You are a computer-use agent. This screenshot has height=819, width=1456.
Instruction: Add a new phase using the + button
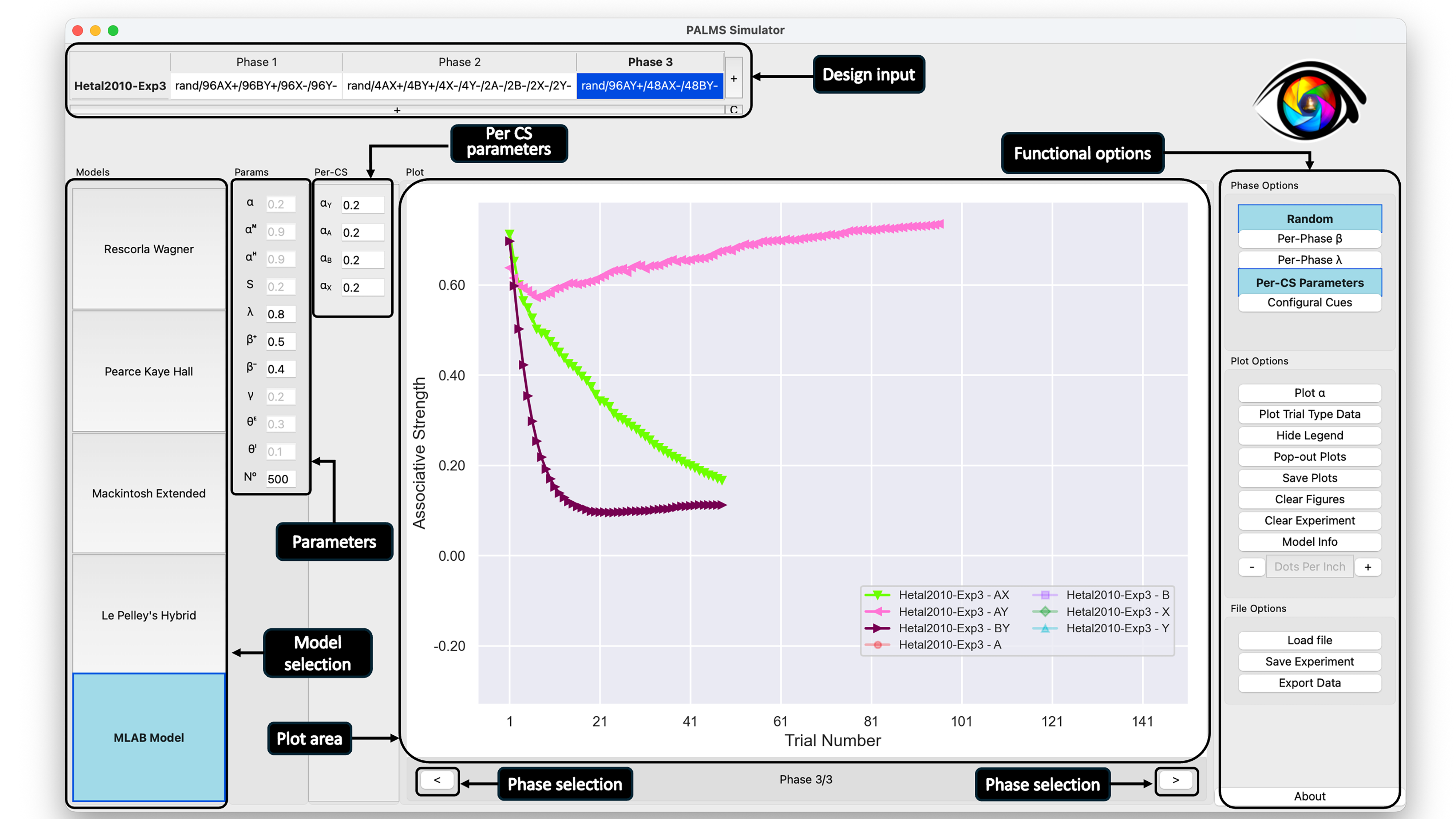tap(733, 79)
